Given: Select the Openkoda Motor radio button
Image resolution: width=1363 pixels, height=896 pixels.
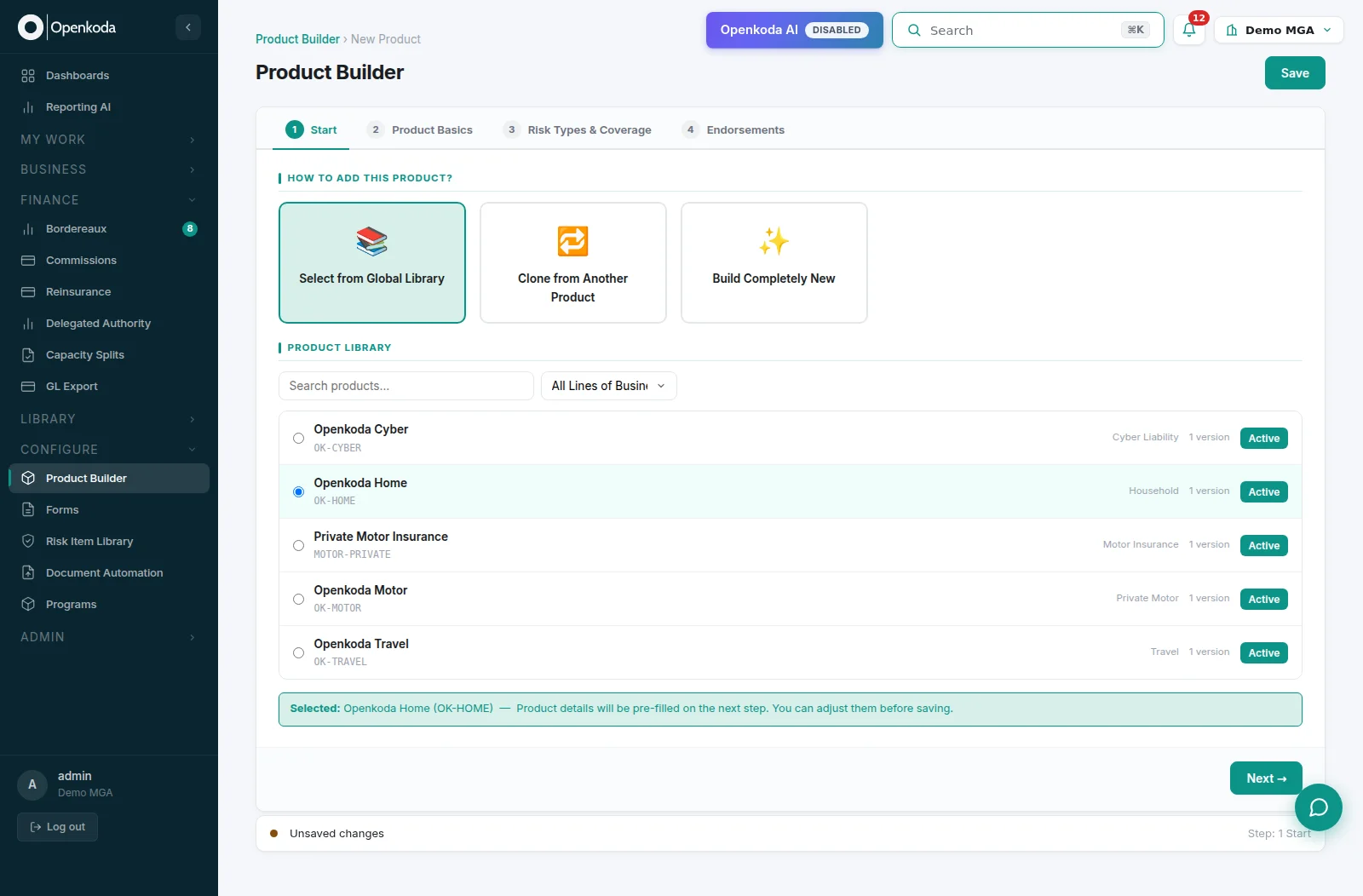Looking at the screenshot, I should (298, 600).
